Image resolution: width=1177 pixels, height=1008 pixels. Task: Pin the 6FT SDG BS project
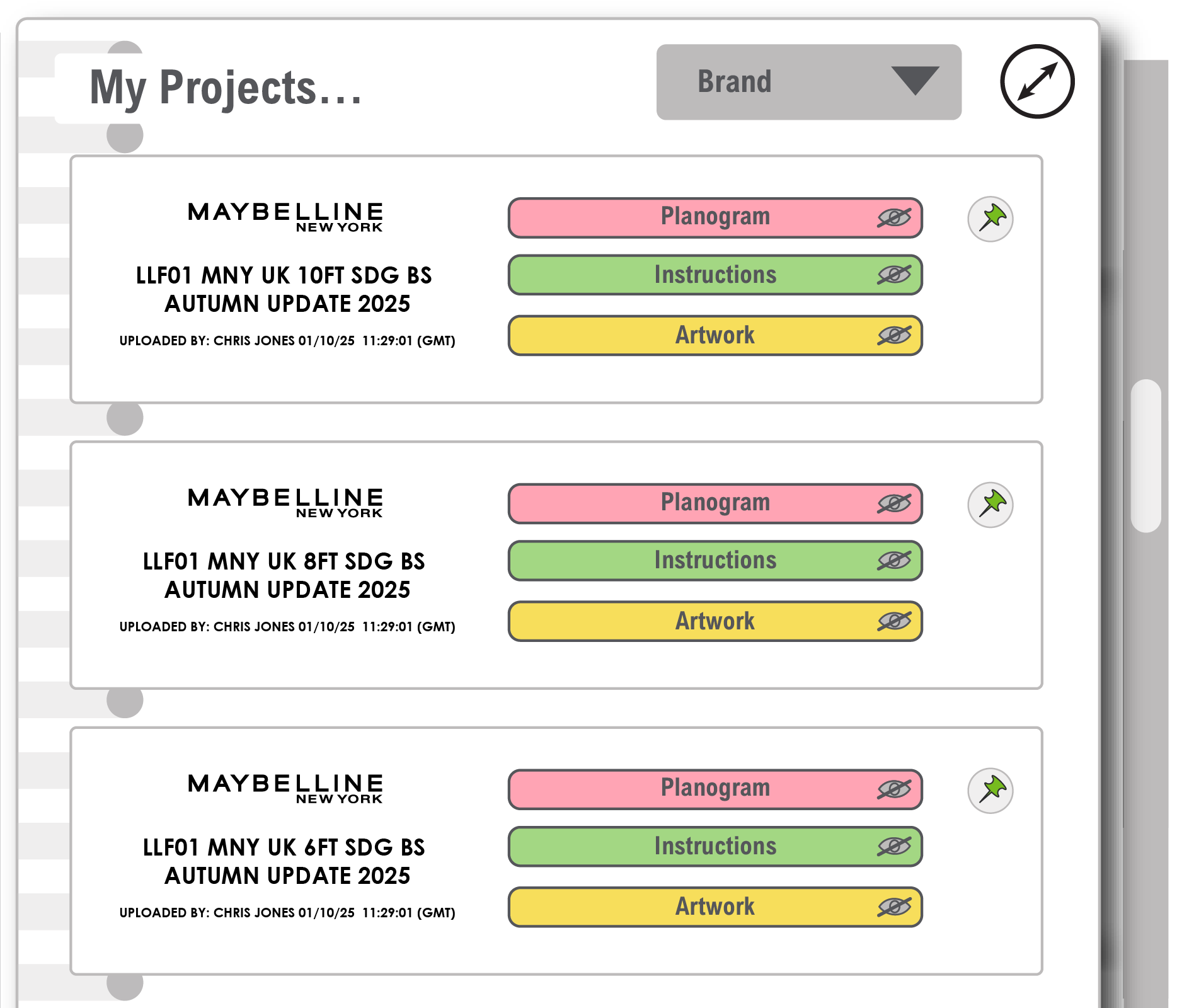(990, 791)
